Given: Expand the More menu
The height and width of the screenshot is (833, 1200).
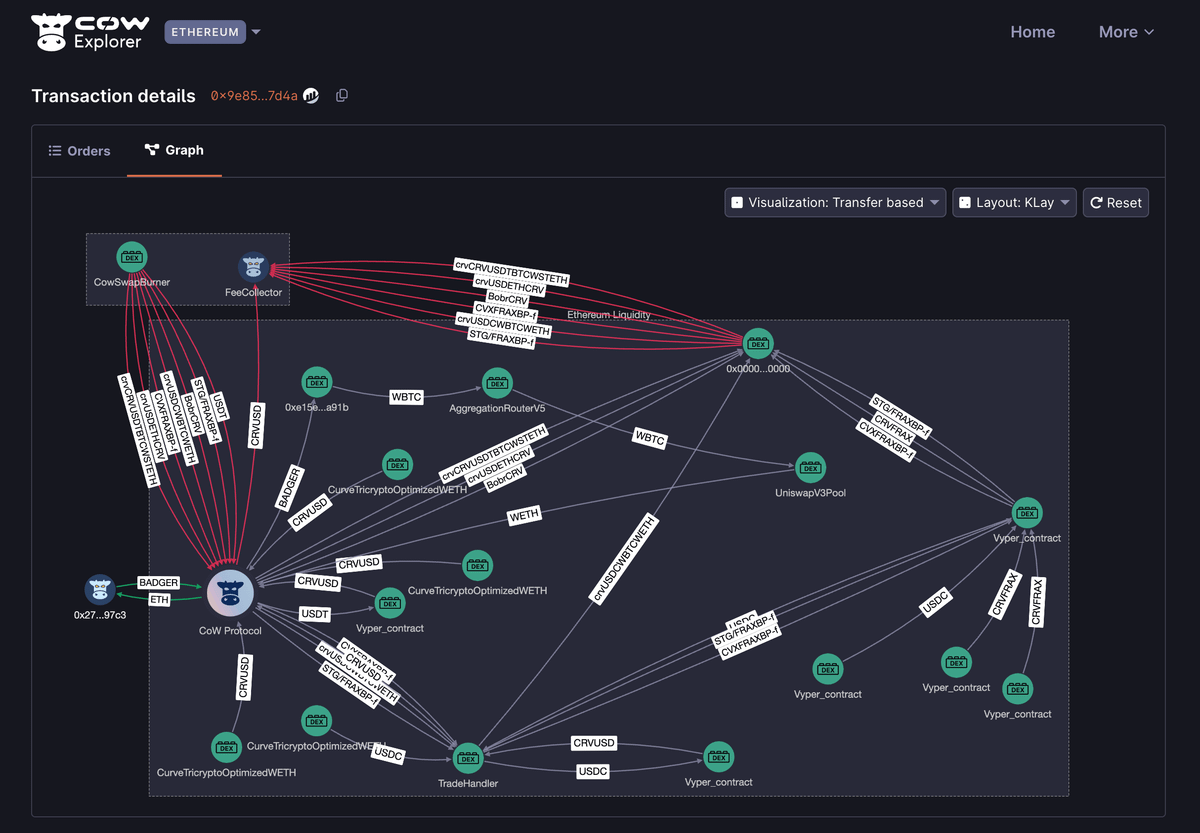Looking at the screenshot, I should coord(1126,32).
